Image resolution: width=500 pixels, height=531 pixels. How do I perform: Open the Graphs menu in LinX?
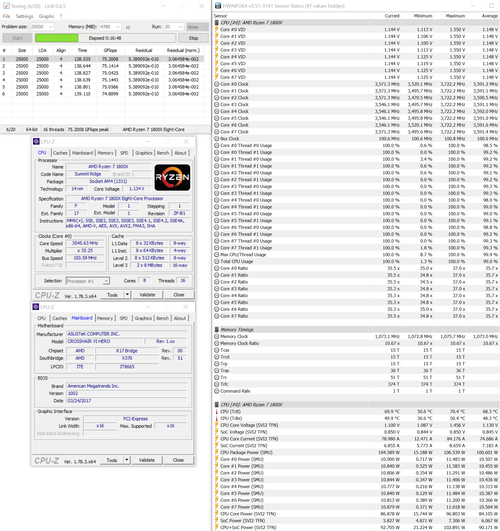(x=46, y=16)
